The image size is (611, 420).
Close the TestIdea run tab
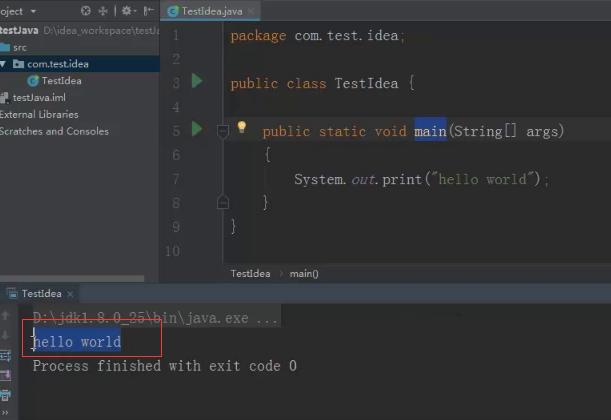tap(70, 294)
